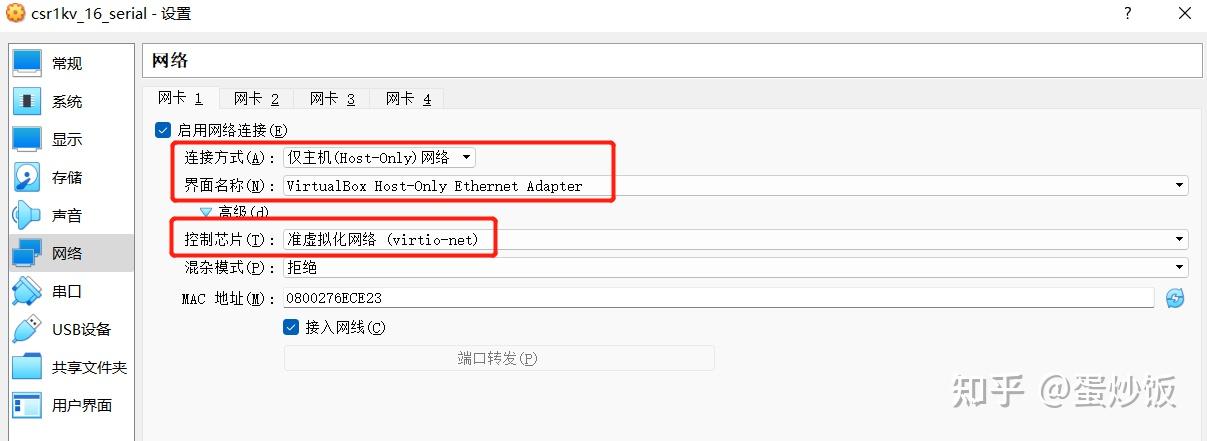Select the 串口 (Serial port) icon
The height and width of the screenshot is (441, 1207).
point(27,291)
